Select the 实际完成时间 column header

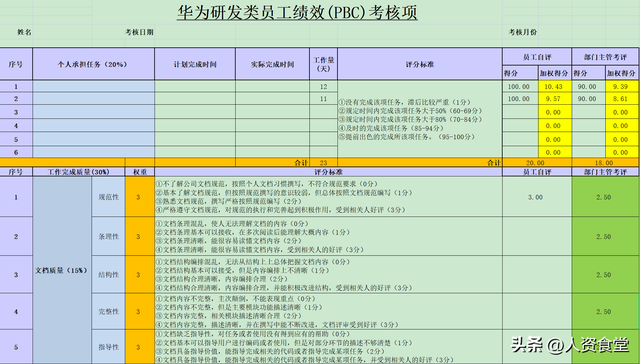(272, 64)
